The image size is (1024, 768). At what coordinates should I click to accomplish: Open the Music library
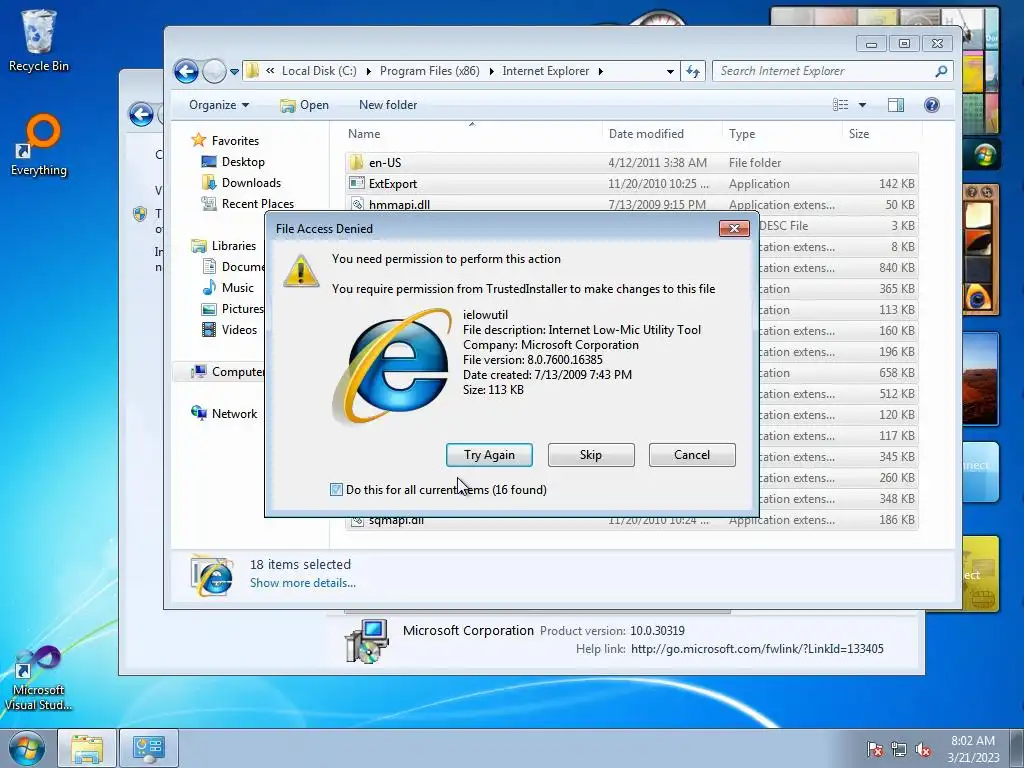237,287
